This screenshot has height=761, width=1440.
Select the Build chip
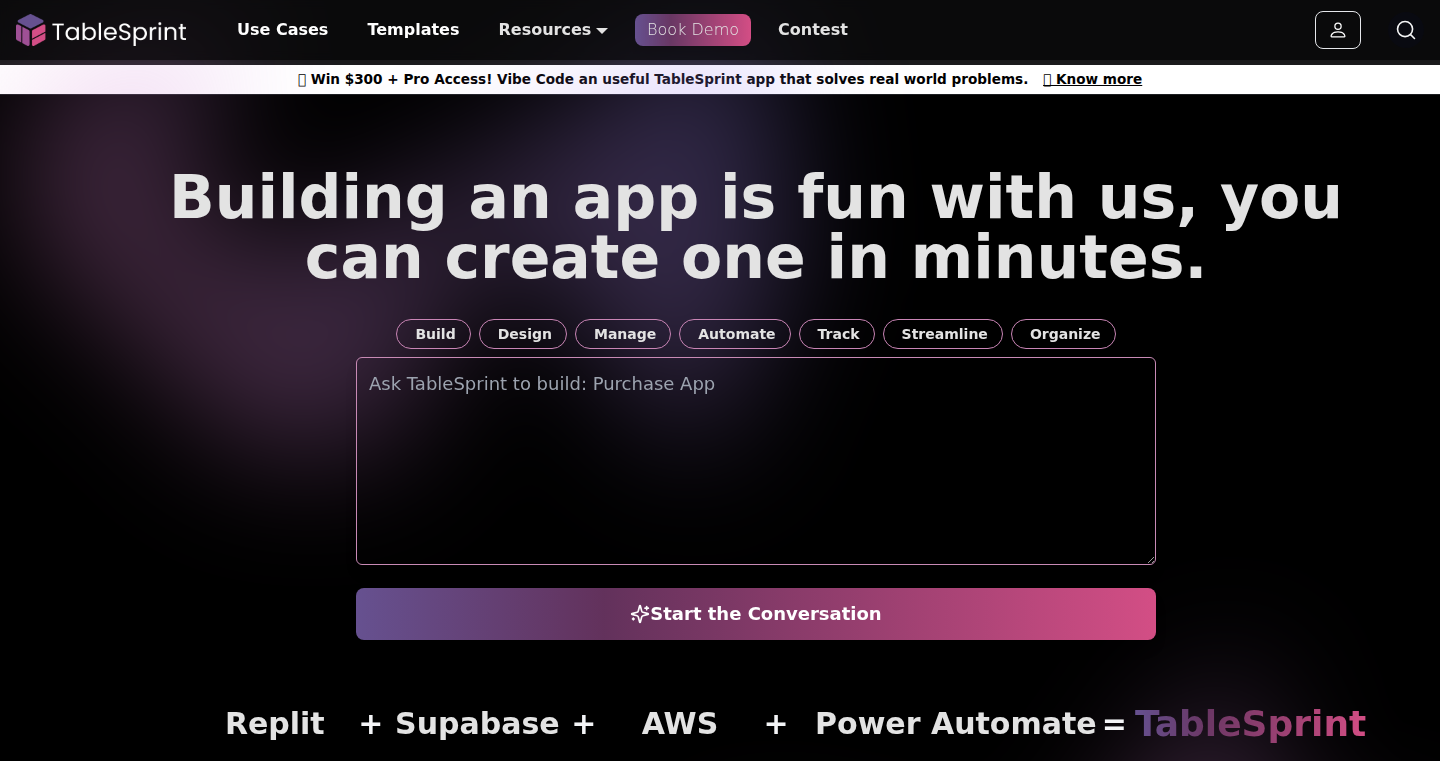(x=435, y=334)
